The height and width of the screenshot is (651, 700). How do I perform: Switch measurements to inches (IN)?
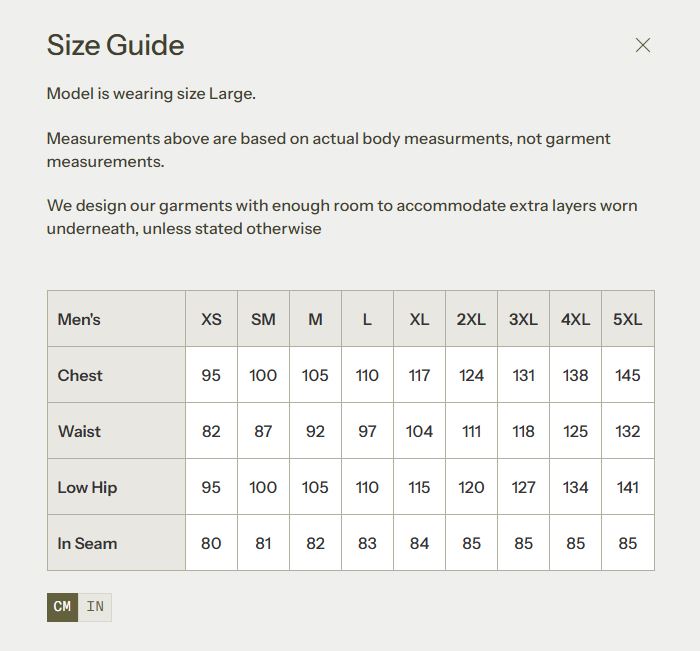(x=95, y=607)
